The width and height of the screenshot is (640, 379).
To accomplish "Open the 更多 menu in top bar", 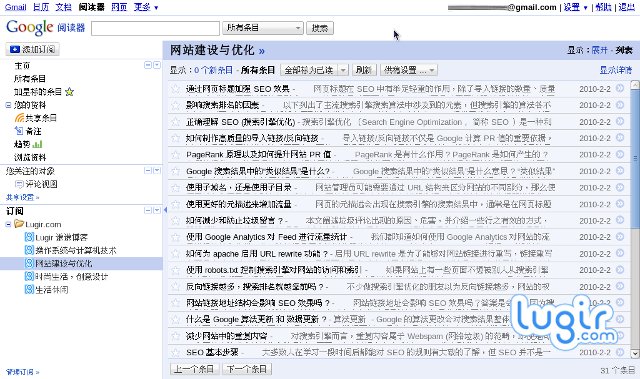I will 146,7.
